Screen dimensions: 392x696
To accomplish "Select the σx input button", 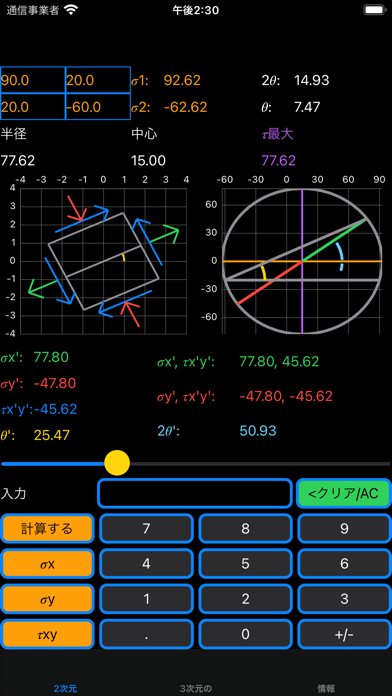I will click(x=47, y=564).
